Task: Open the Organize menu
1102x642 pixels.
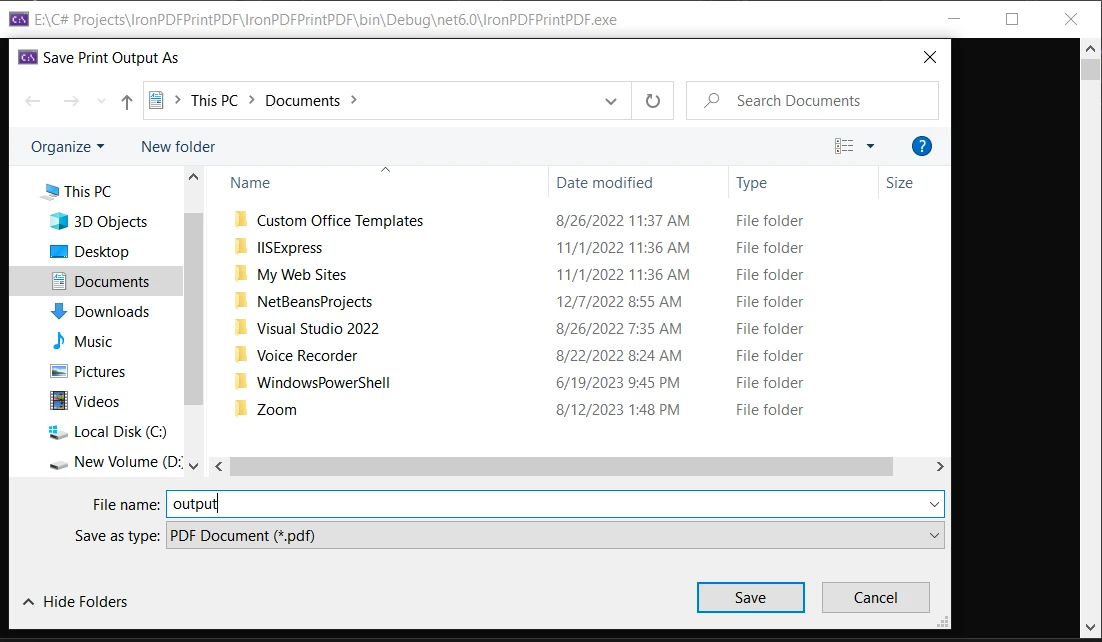Action: [67, 146]
